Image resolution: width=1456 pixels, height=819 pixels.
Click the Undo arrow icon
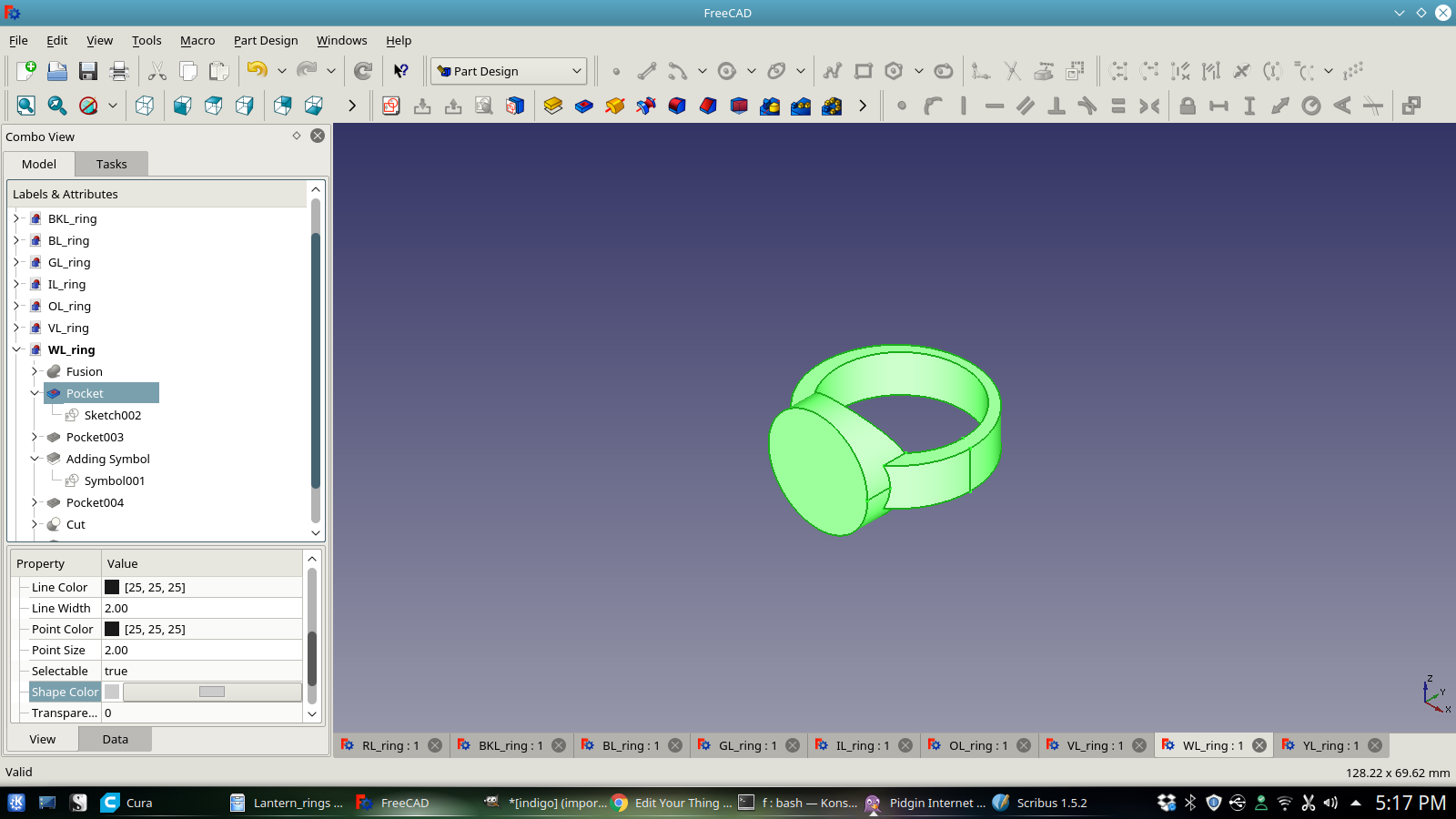pyautogui.click(x=258, y=70)
